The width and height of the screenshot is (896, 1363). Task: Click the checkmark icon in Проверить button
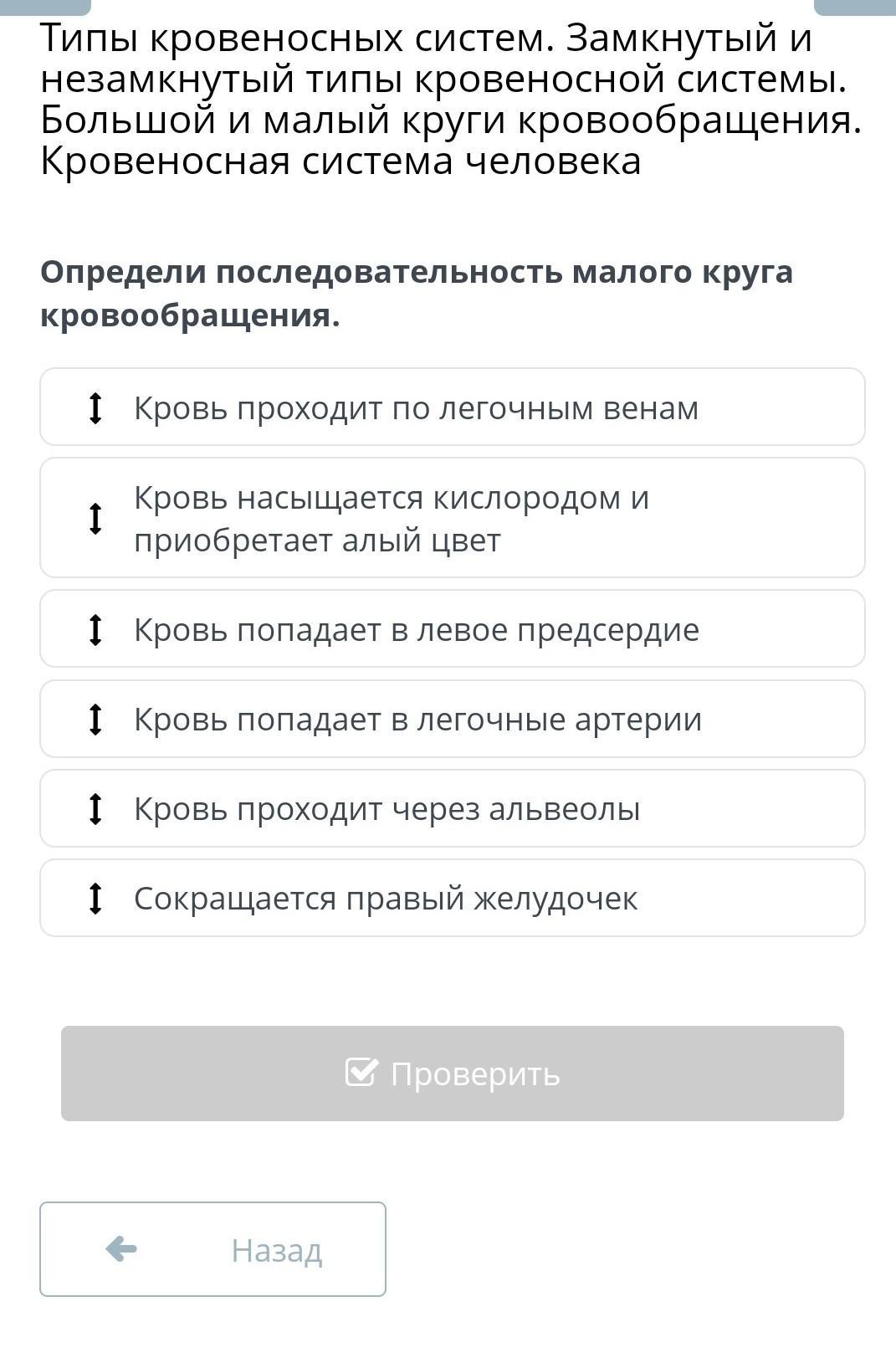[x=361, y=1072]
